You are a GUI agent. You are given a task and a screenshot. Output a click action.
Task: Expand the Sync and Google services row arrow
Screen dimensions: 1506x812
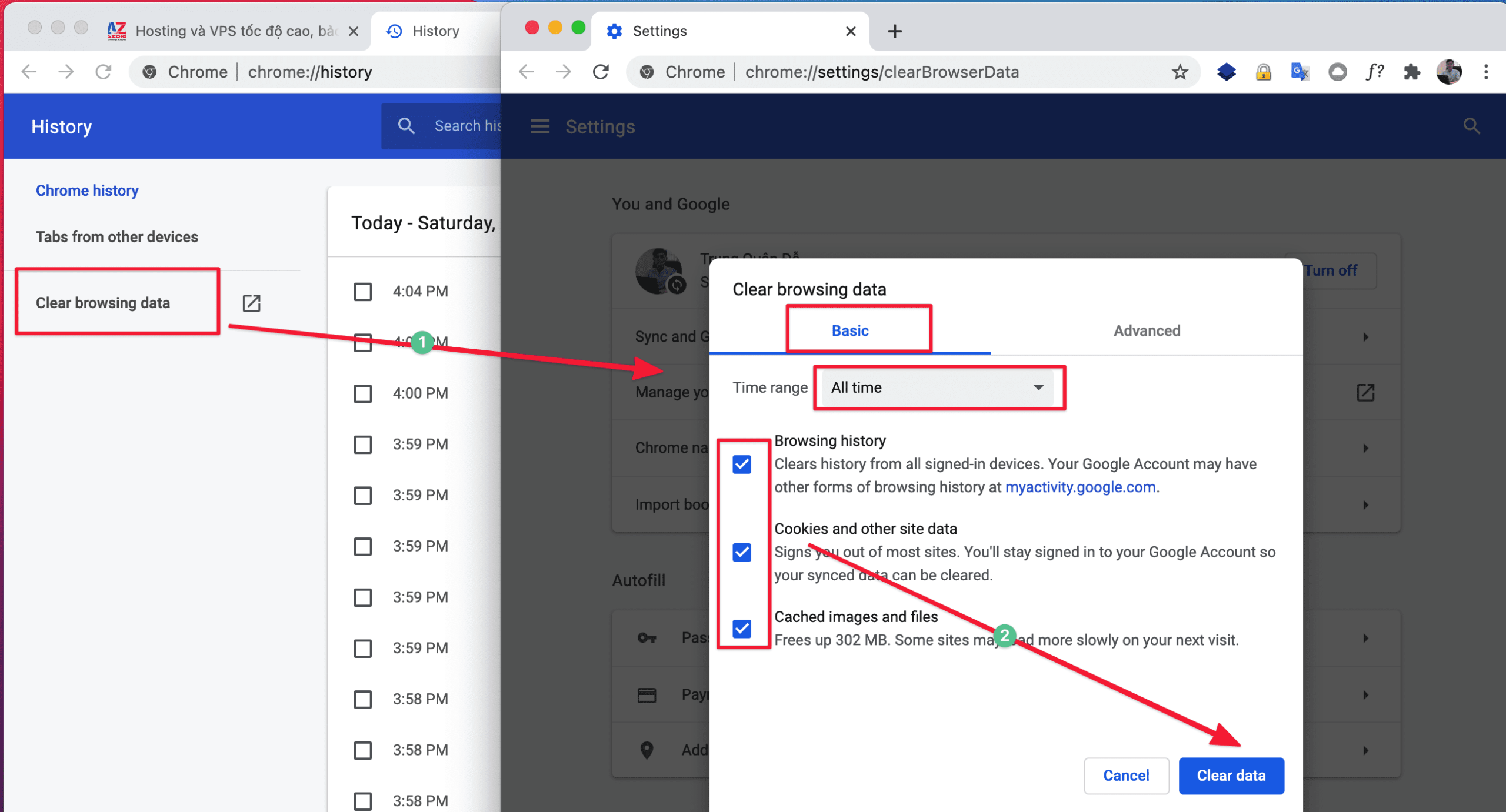[x=1365, y=337]
